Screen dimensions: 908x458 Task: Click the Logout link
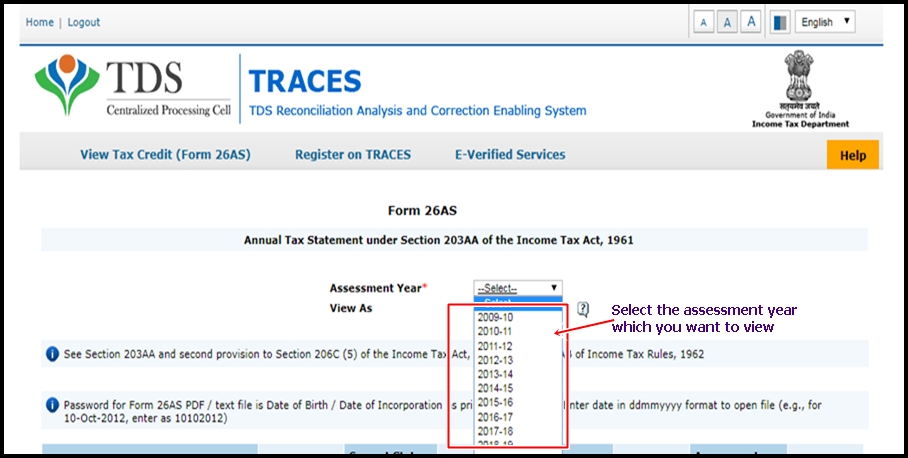coord(83,22)
